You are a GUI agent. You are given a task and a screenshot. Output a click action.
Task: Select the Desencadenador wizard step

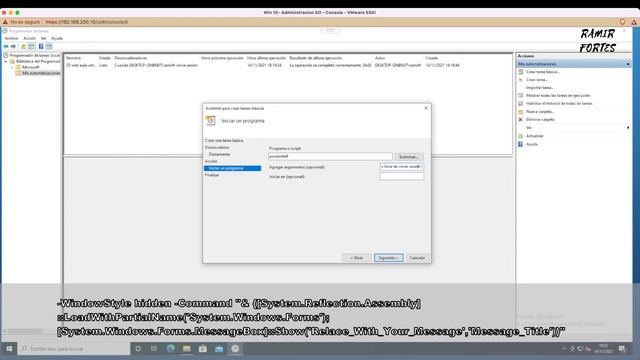(217, 147)
